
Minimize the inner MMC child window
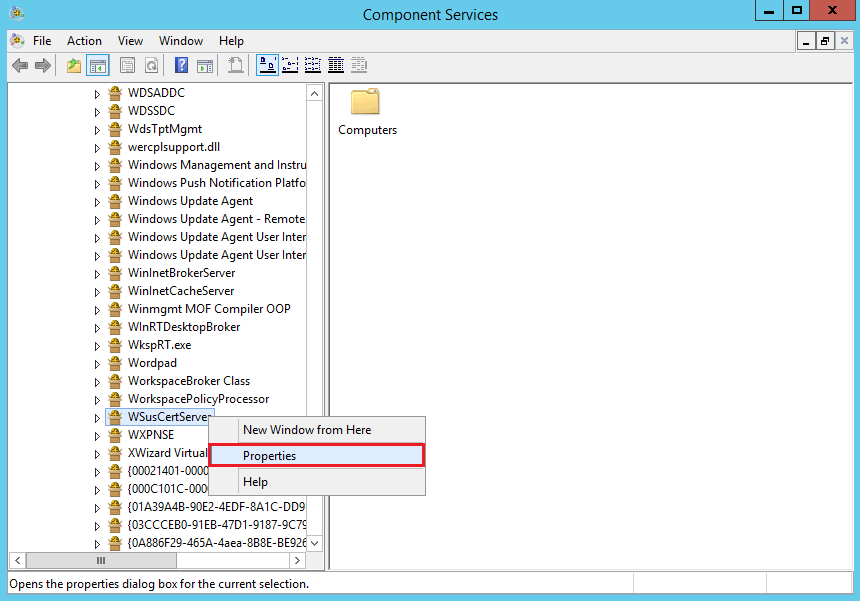click(806, 41)
